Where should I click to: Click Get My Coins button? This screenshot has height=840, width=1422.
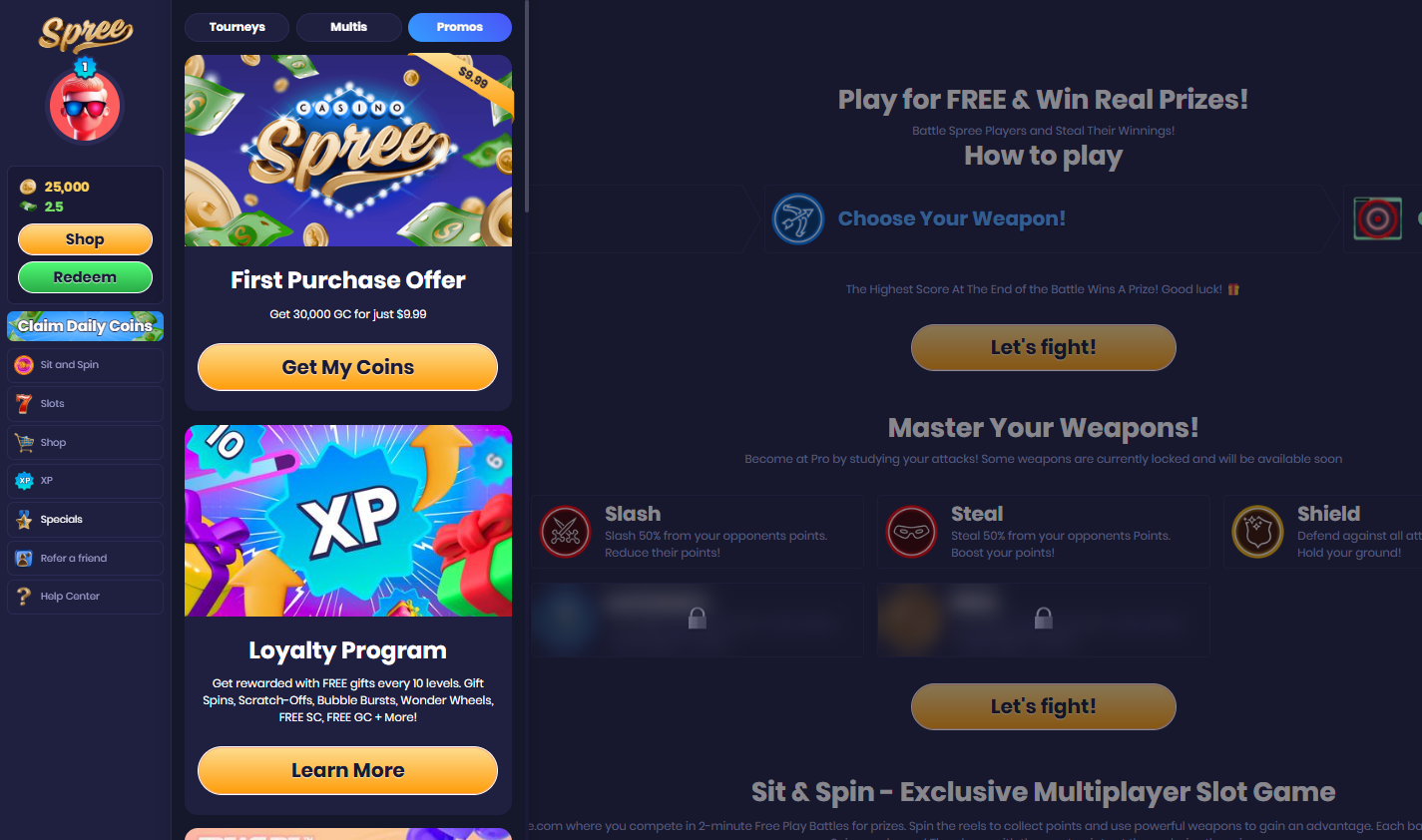tap(347, 367)
